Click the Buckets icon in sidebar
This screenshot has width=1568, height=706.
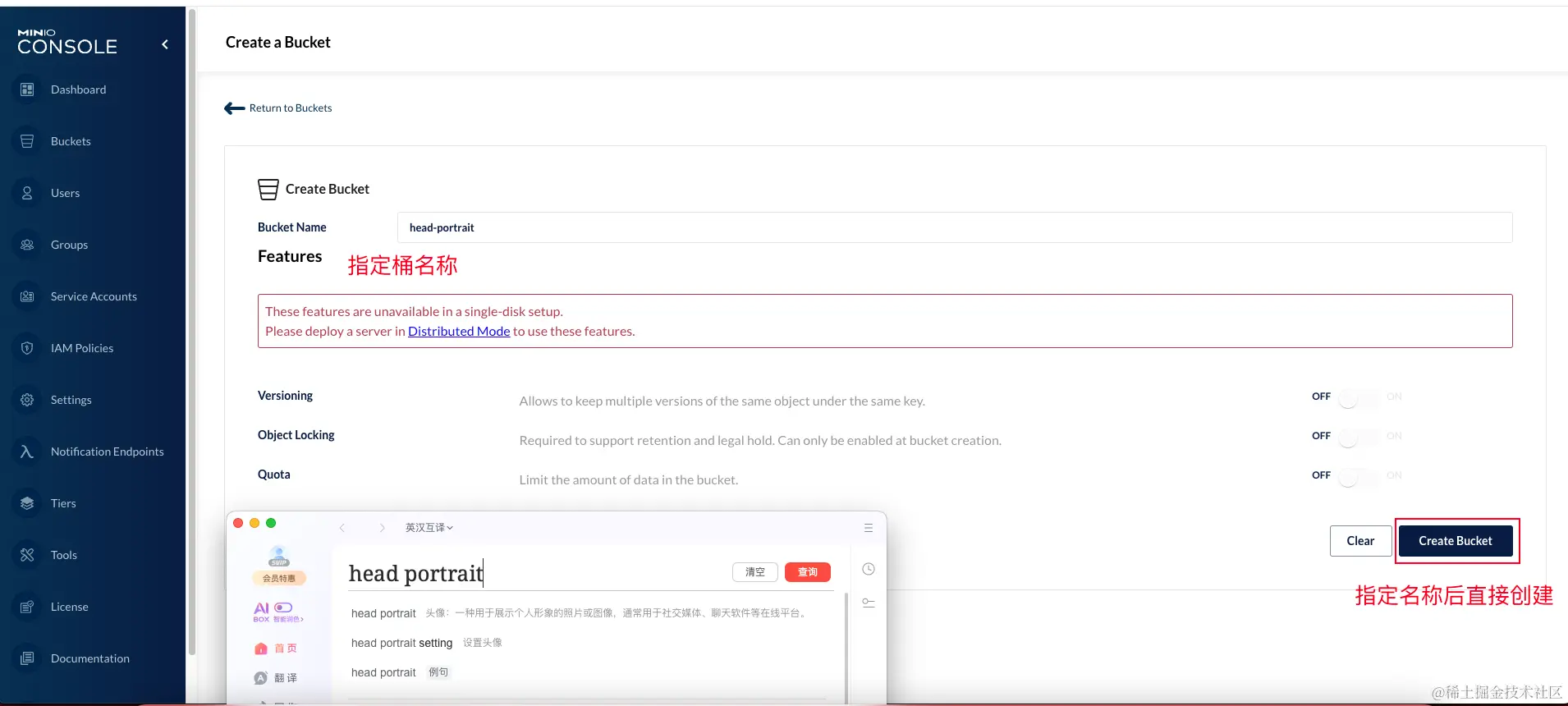pos(27,141)
